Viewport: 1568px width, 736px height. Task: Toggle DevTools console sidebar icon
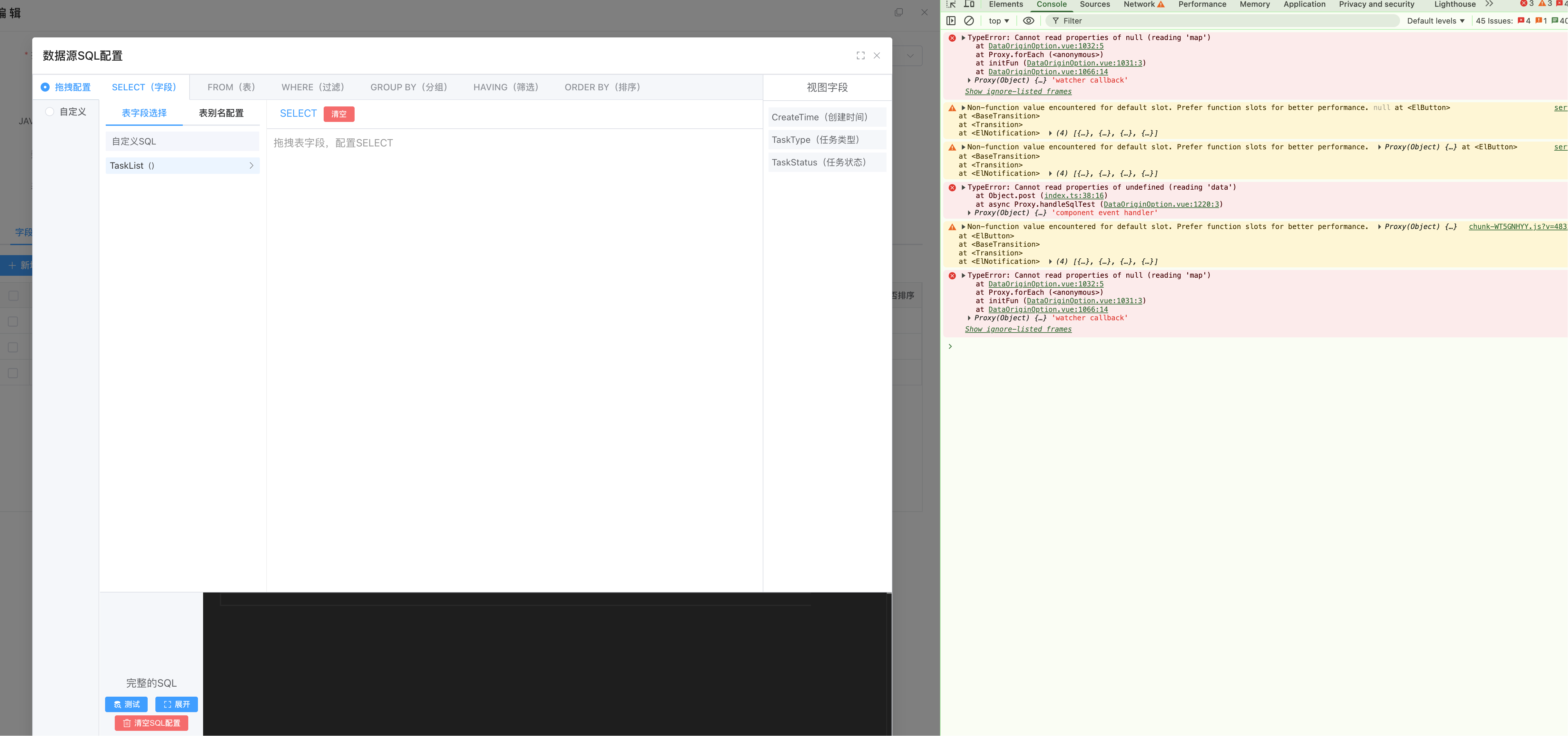coord(951,21)
